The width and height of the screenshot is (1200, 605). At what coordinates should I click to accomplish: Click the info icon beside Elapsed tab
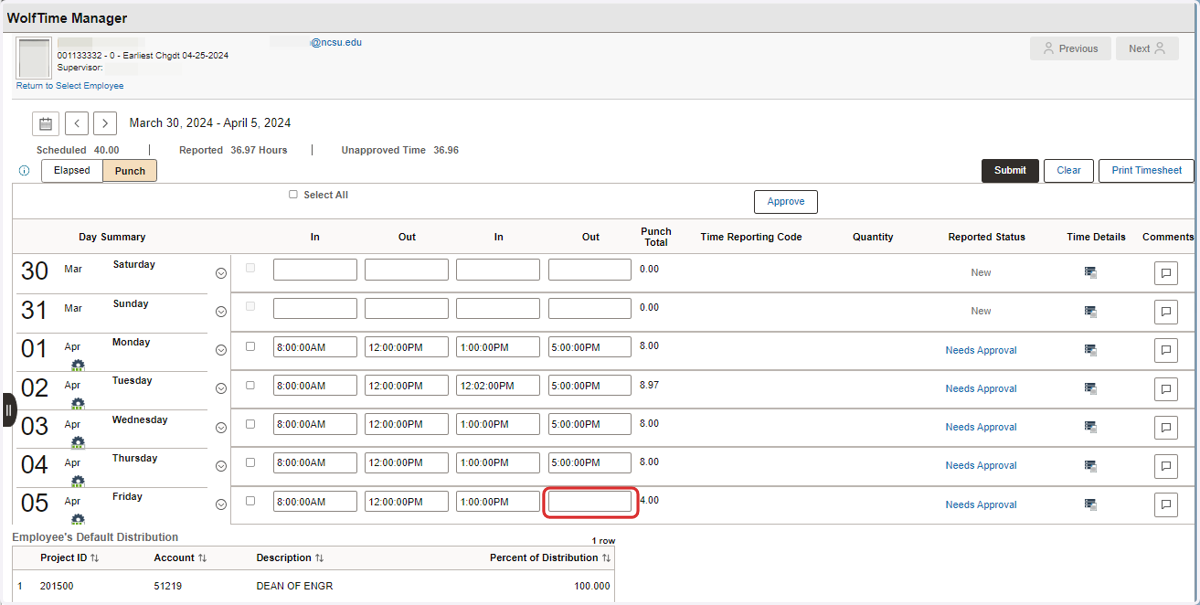click(x=24, y=171)
